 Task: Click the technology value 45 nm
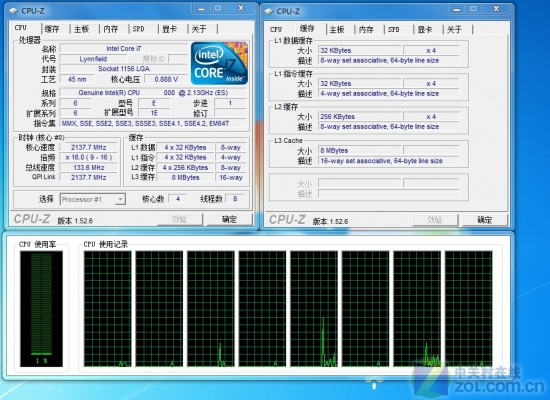click(77, 79)
